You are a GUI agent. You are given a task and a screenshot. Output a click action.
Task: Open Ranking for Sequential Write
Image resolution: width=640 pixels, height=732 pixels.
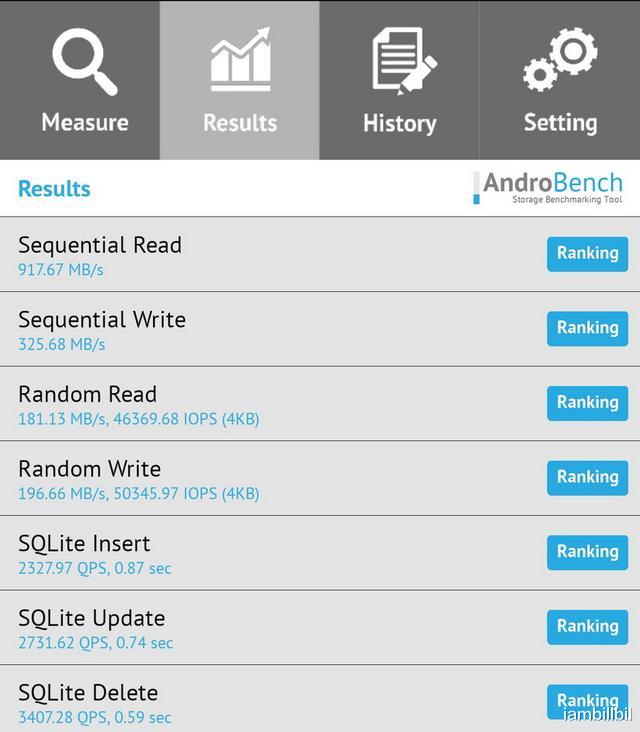point(587,328)
